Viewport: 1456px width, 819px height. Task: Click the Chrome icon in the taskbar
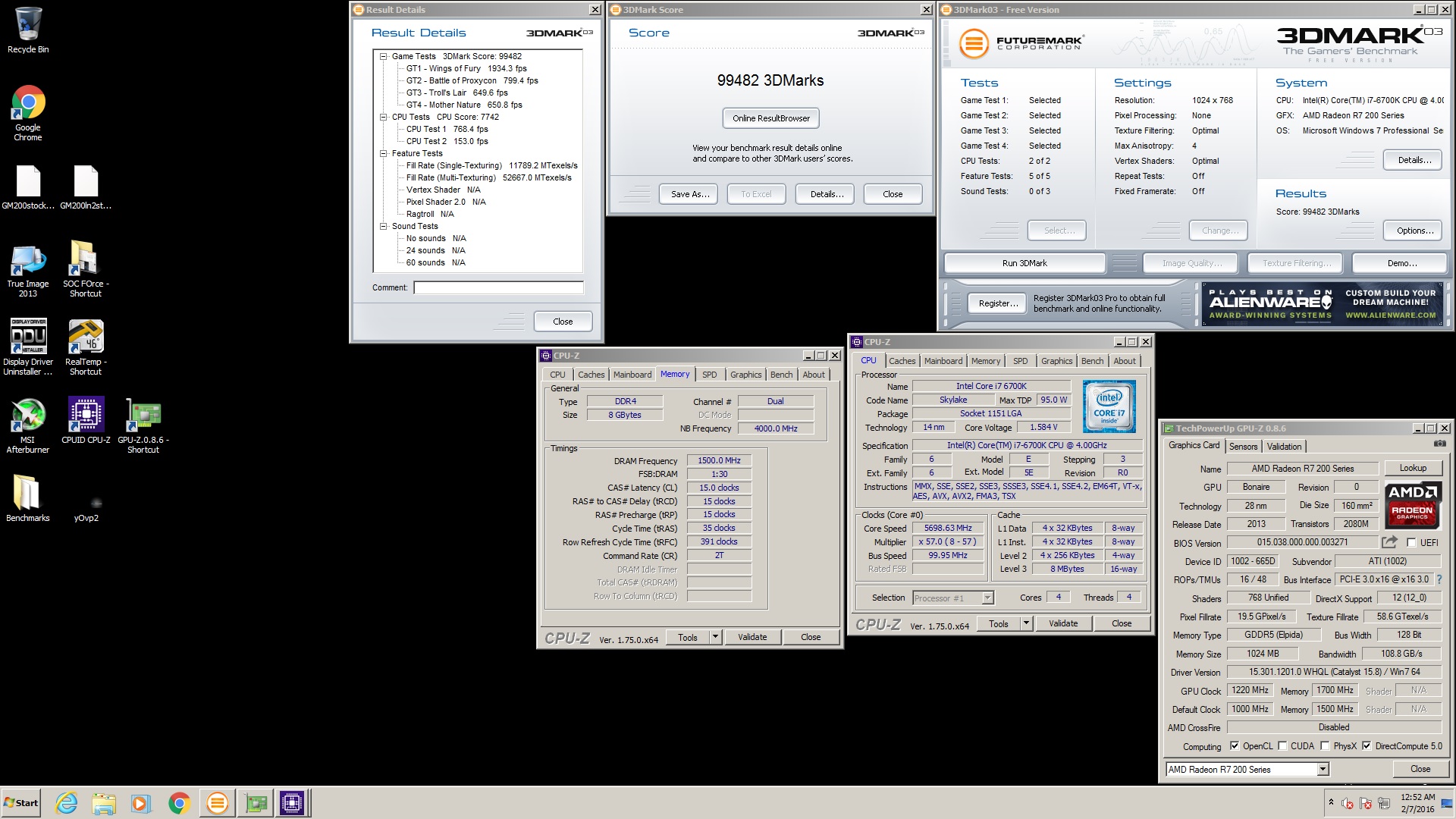point(179,802)
